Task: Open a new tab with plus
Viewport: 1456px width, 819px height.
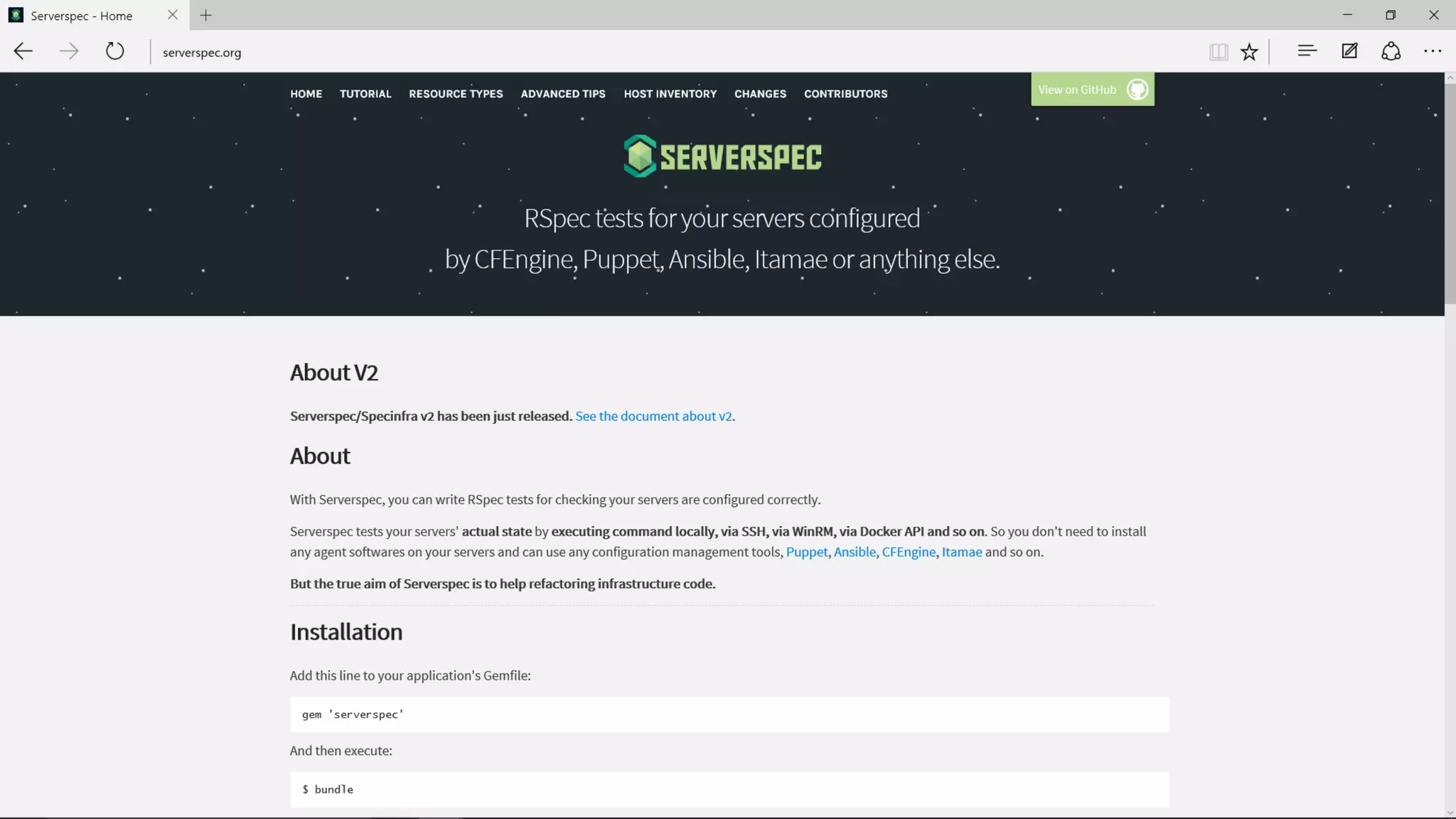Action: click(x=205, y=15)
